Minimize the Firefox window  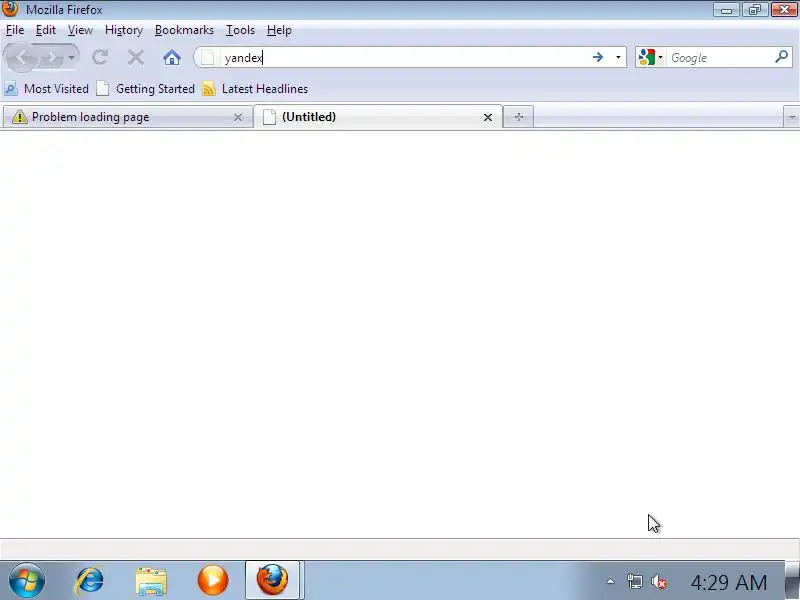tap(727, 10)
